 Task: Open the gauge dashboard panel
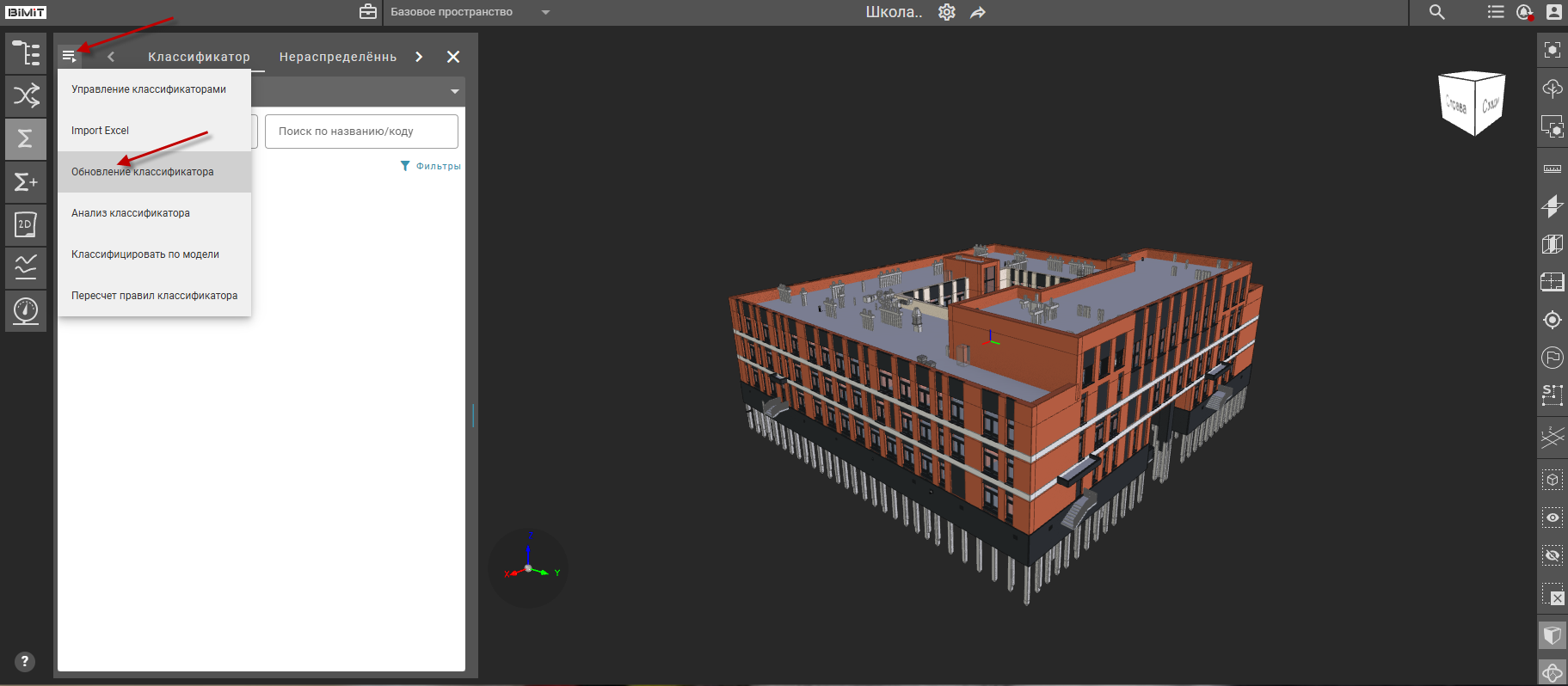26,310
